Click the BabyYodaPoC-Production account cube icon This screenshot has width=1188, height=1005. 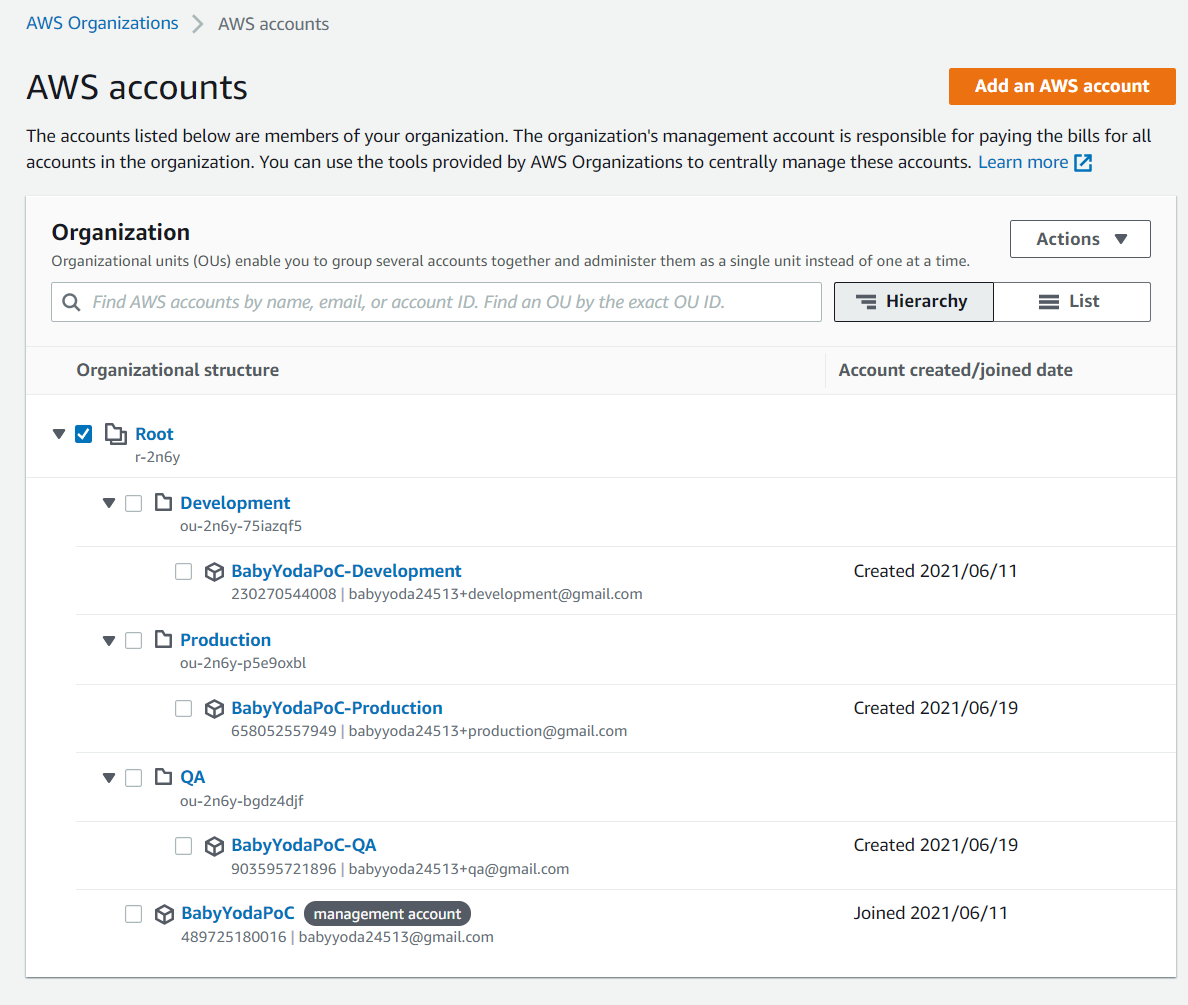pos(214,709)
